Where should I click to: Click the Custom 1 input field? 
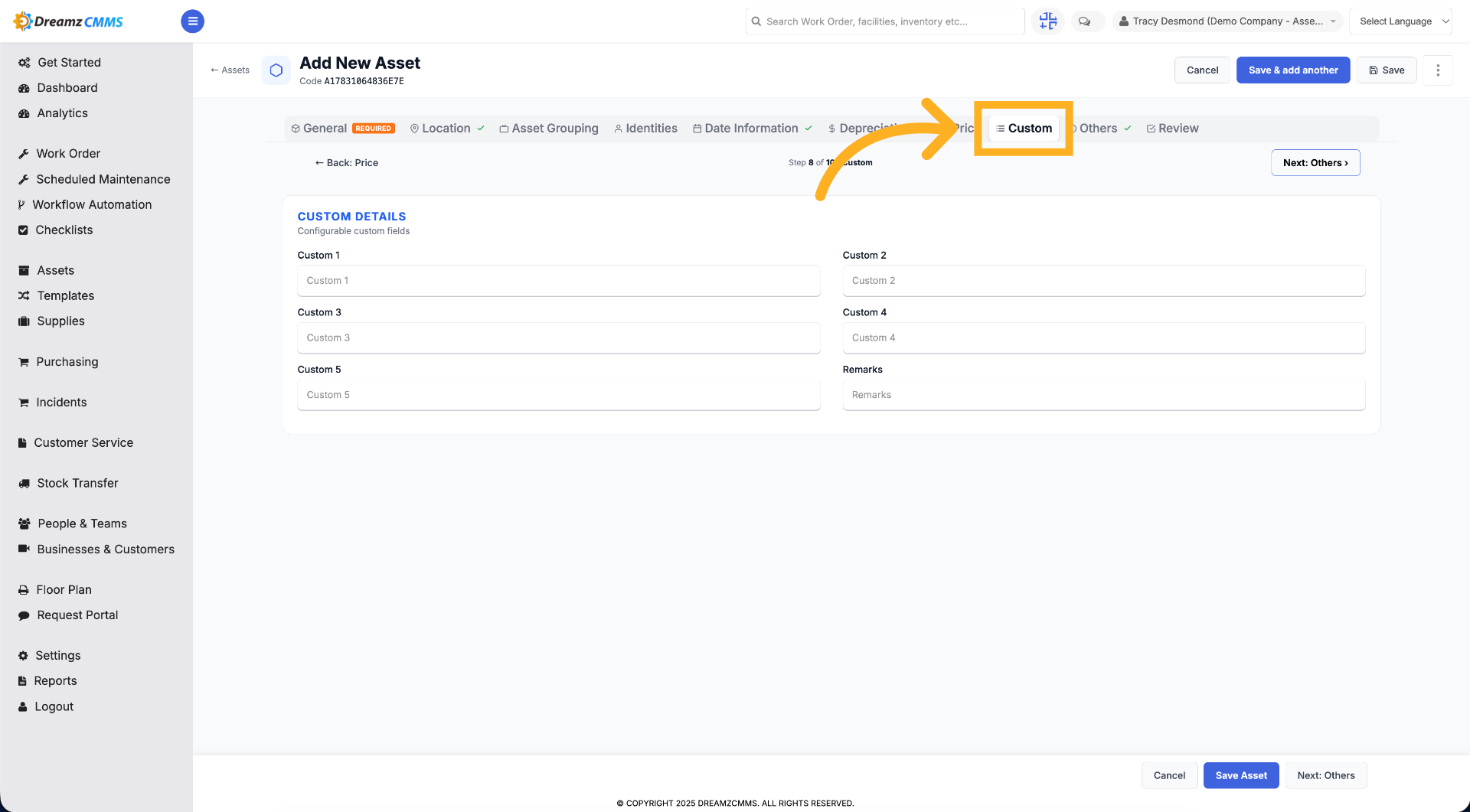(x=559, y=280)
